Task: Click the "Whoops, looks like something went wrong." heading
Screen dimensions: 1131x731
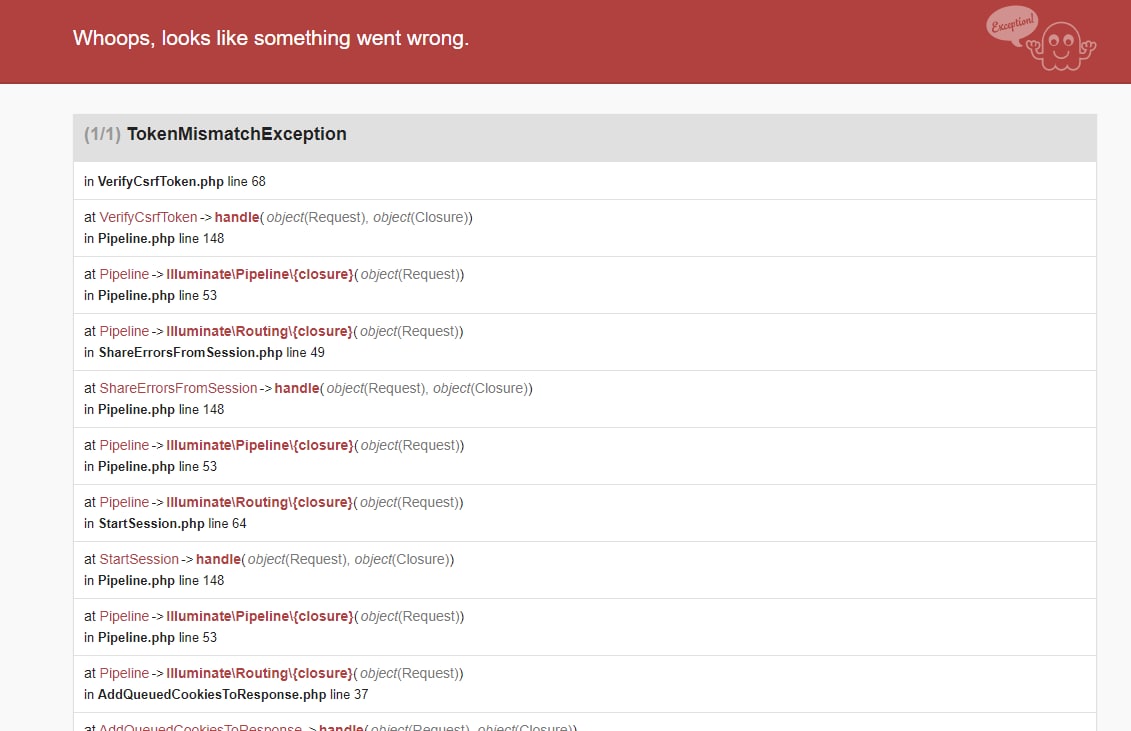Action: pos(270,38)
